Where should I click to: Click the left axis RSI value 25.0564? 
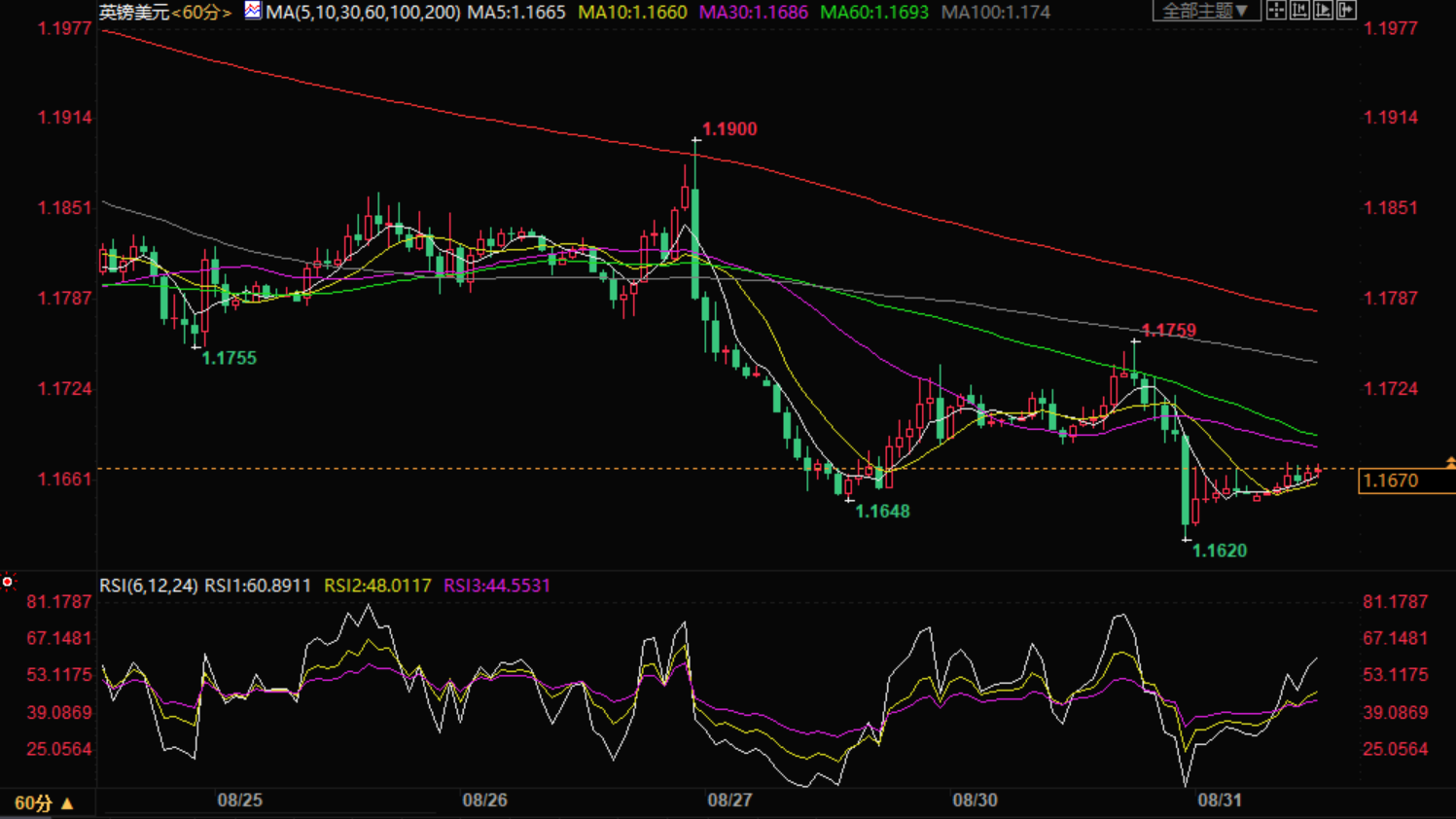60,750
